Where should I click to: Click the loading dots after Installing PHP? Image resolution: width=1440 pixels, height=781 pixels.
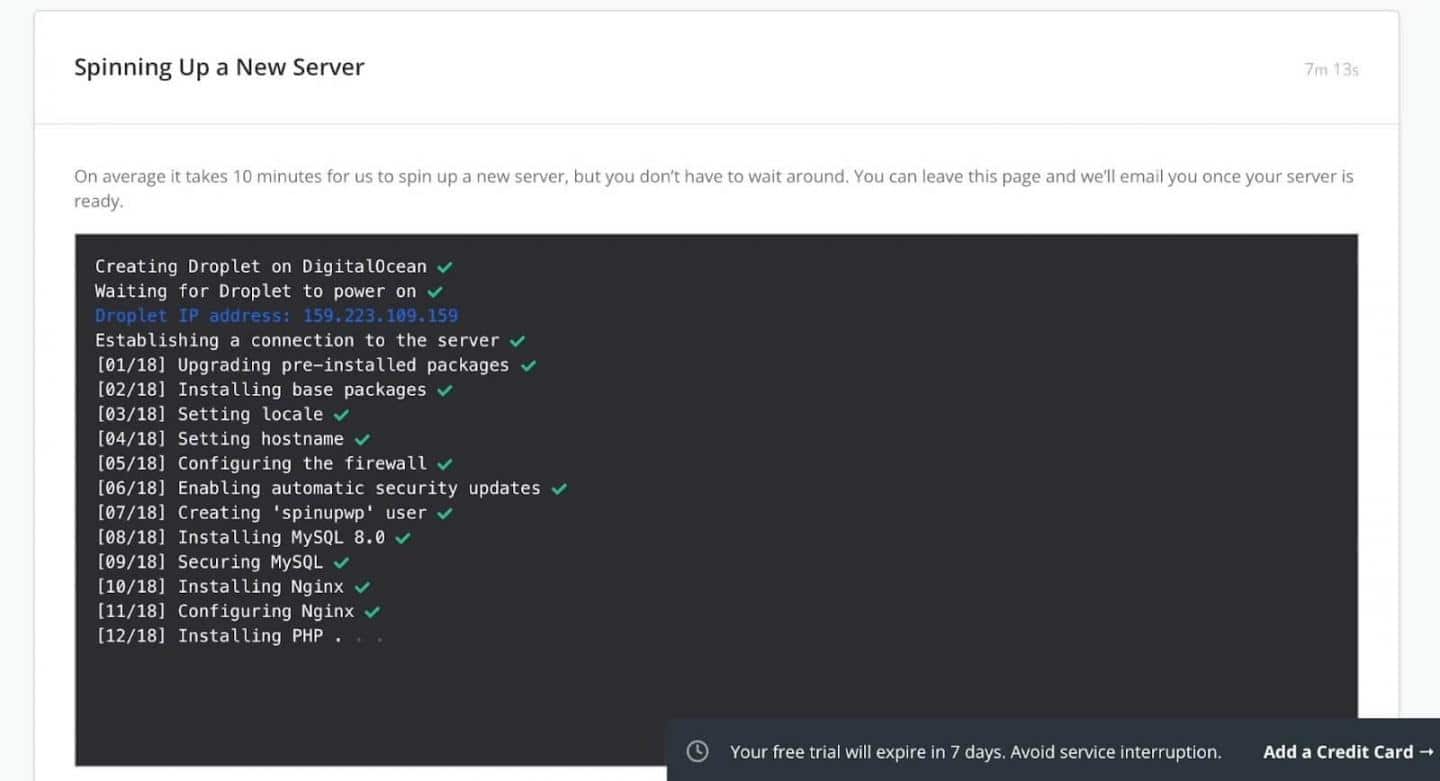(359, 637)
